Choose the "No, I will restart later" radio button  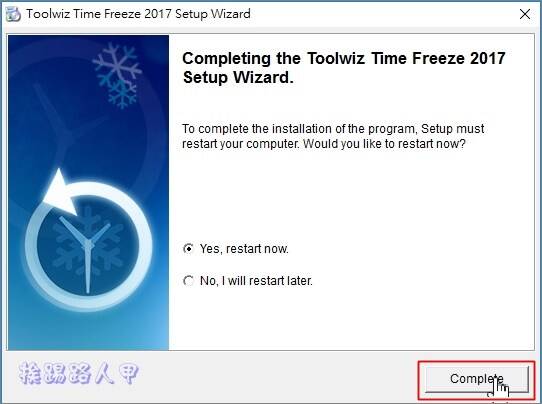click(x=188, y=280)
